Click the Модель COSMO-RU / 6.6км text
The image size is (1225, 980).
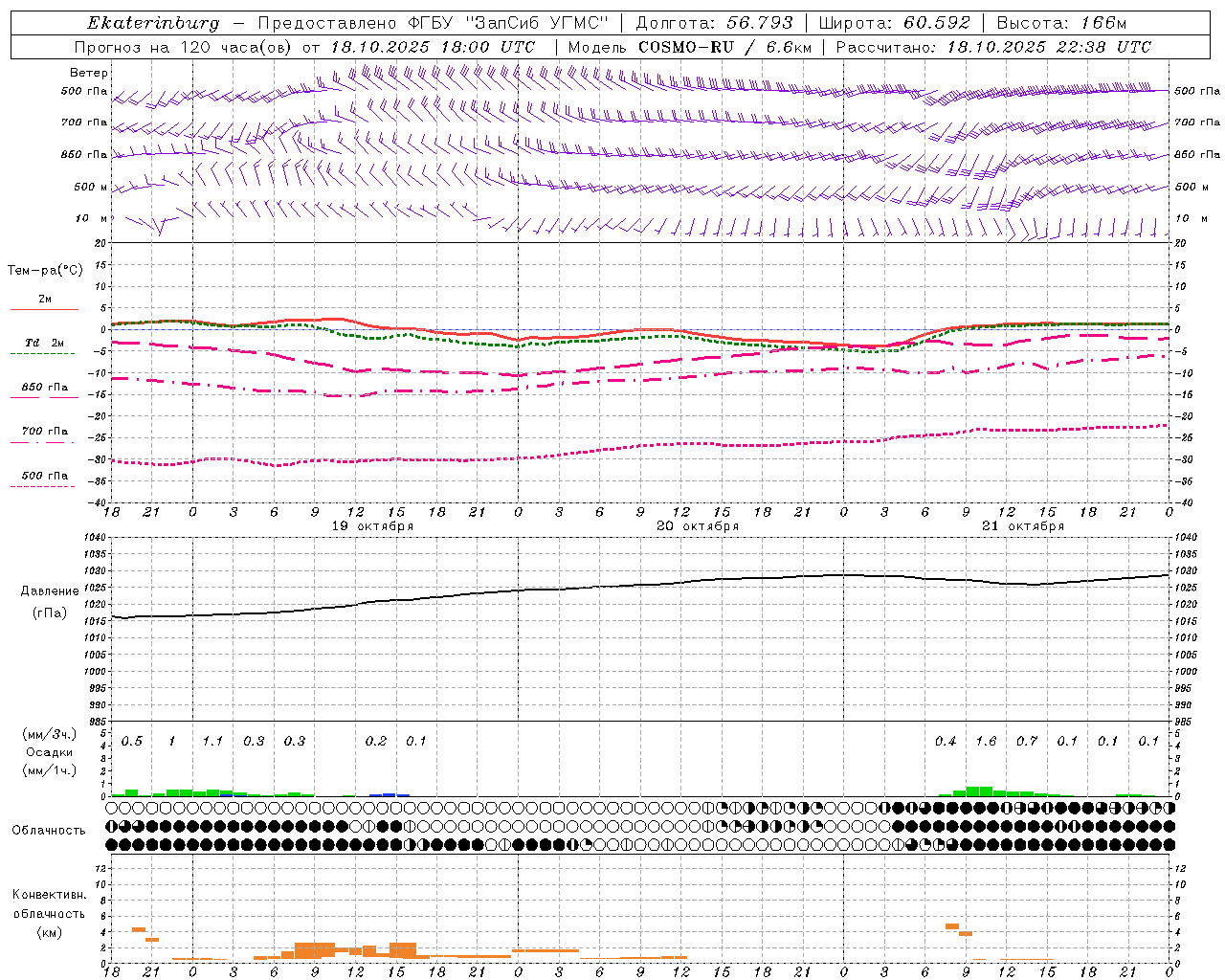[x=689, y=47]
